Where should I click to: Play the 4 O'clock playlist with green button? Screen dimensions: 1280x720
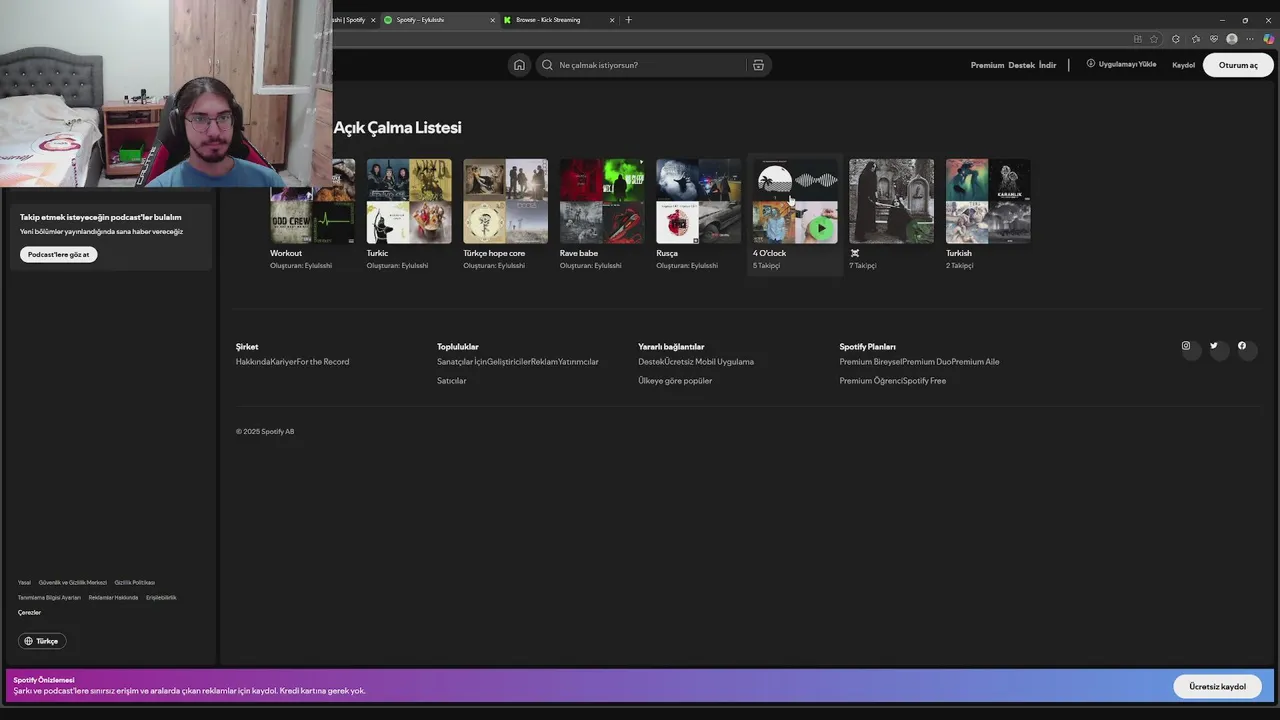(821, 227)
